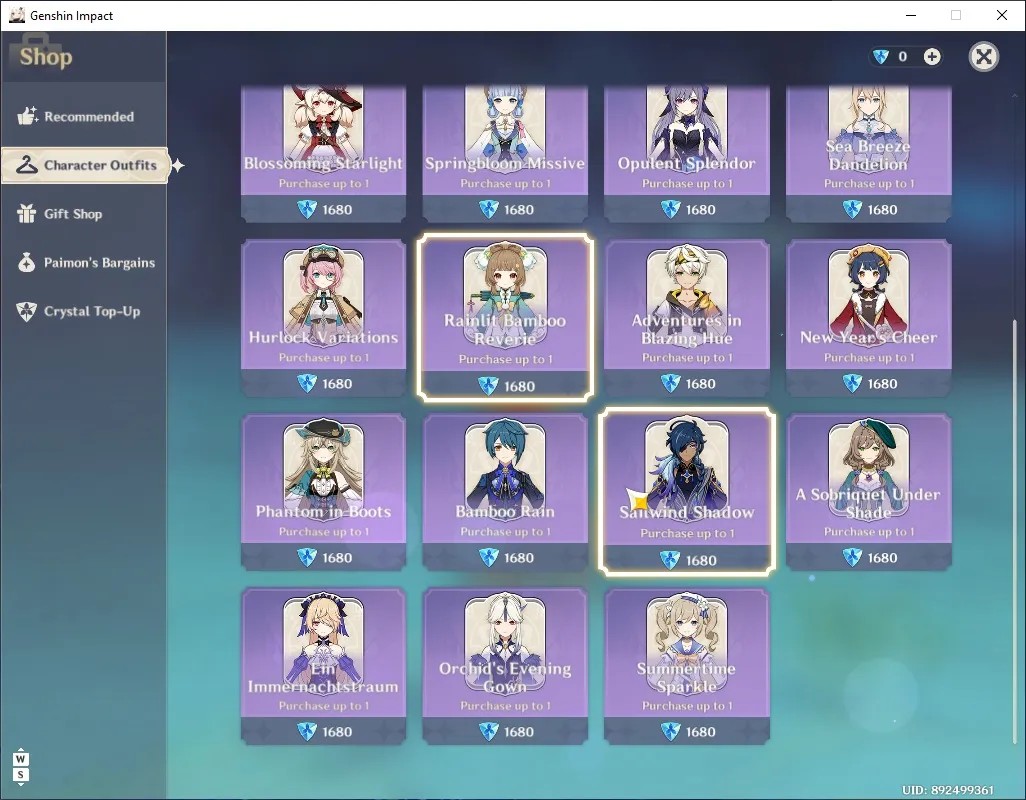1026x800 pixels.
Task: Select the Hurlock Variations outfit card
Action: [323, 317]
